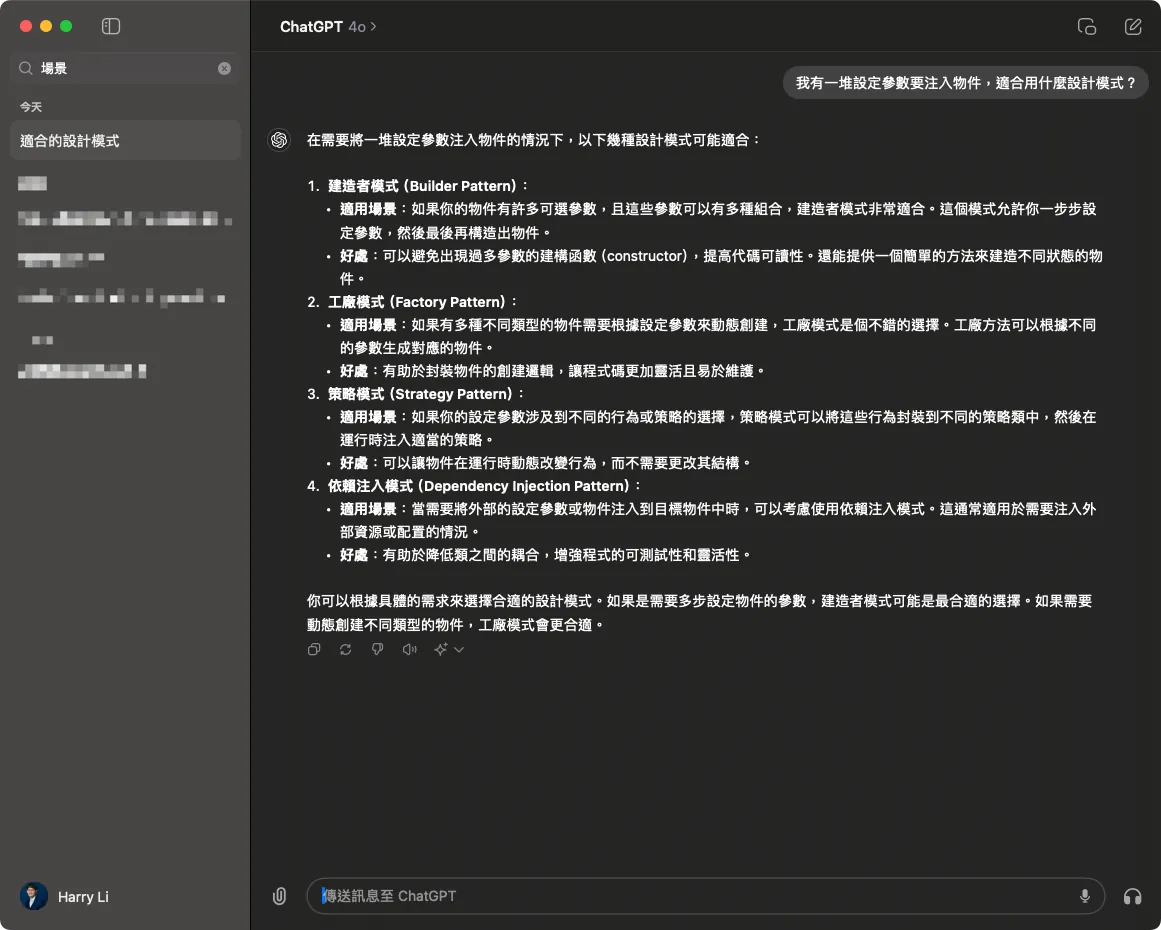Start a new chat with compose icon

pos(1133,27)
